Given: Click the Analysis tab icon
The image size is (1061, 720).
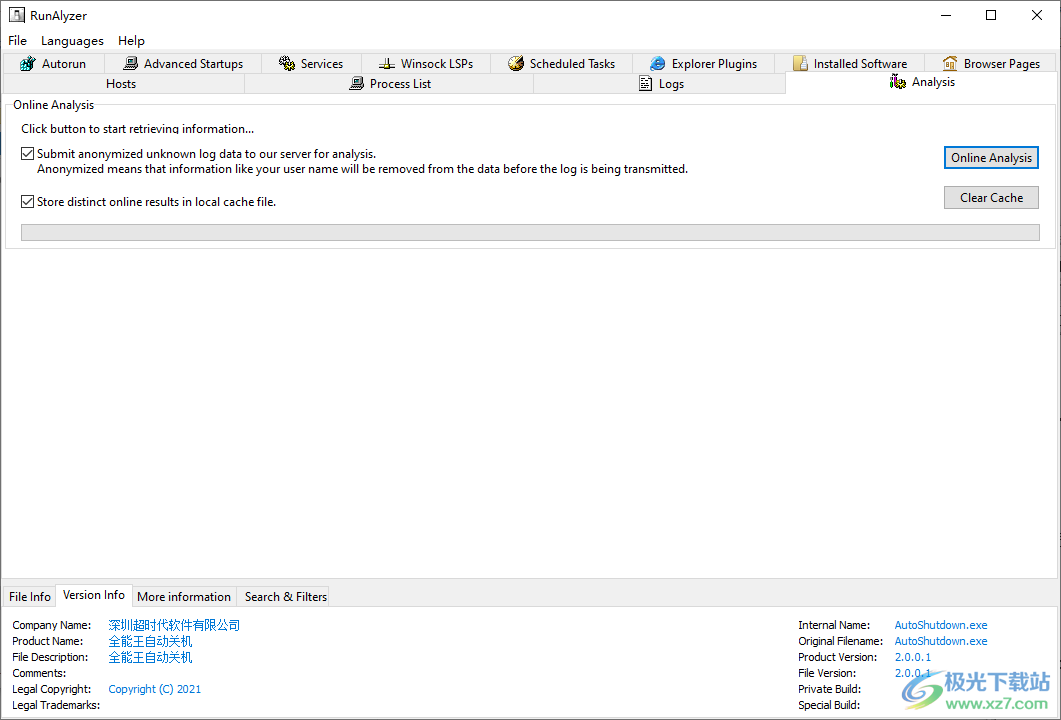Looking at the screenshot, I should click(898, 82).
